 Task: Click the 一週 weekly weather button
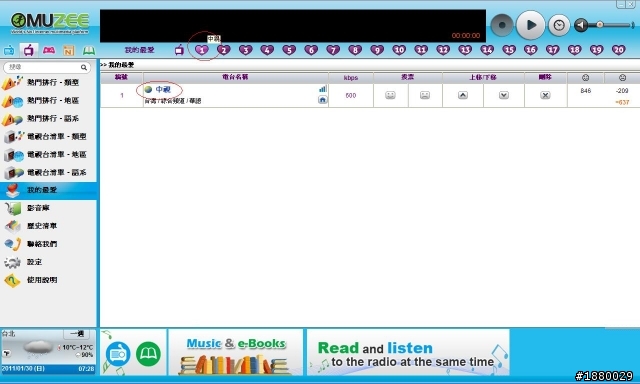point(77,334)
